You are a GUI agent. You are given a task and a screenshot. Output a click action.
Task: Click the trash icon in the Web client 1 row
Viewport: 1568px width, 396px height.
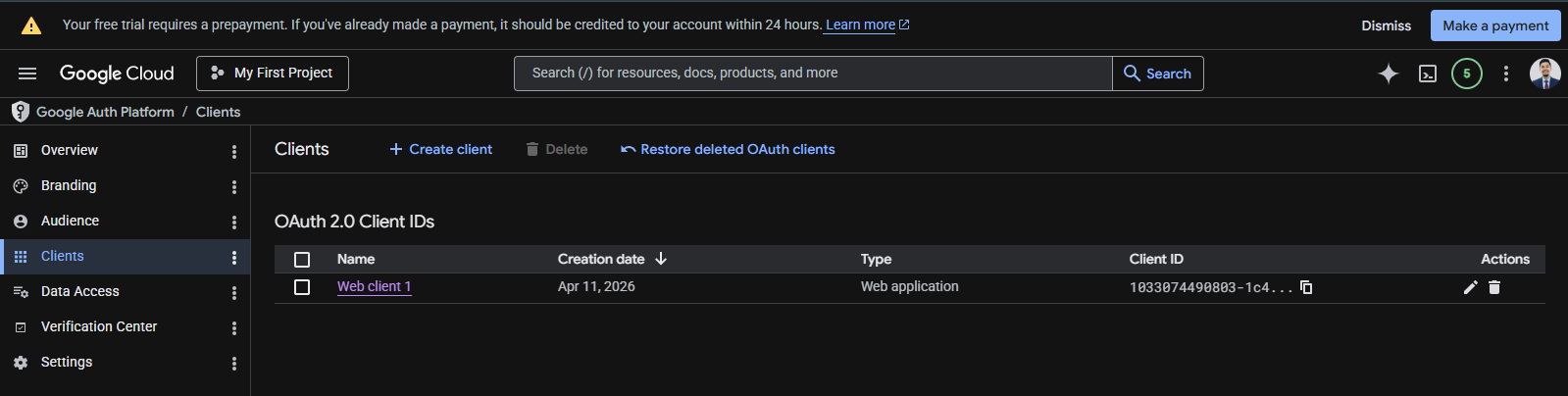coord(1494,287)
